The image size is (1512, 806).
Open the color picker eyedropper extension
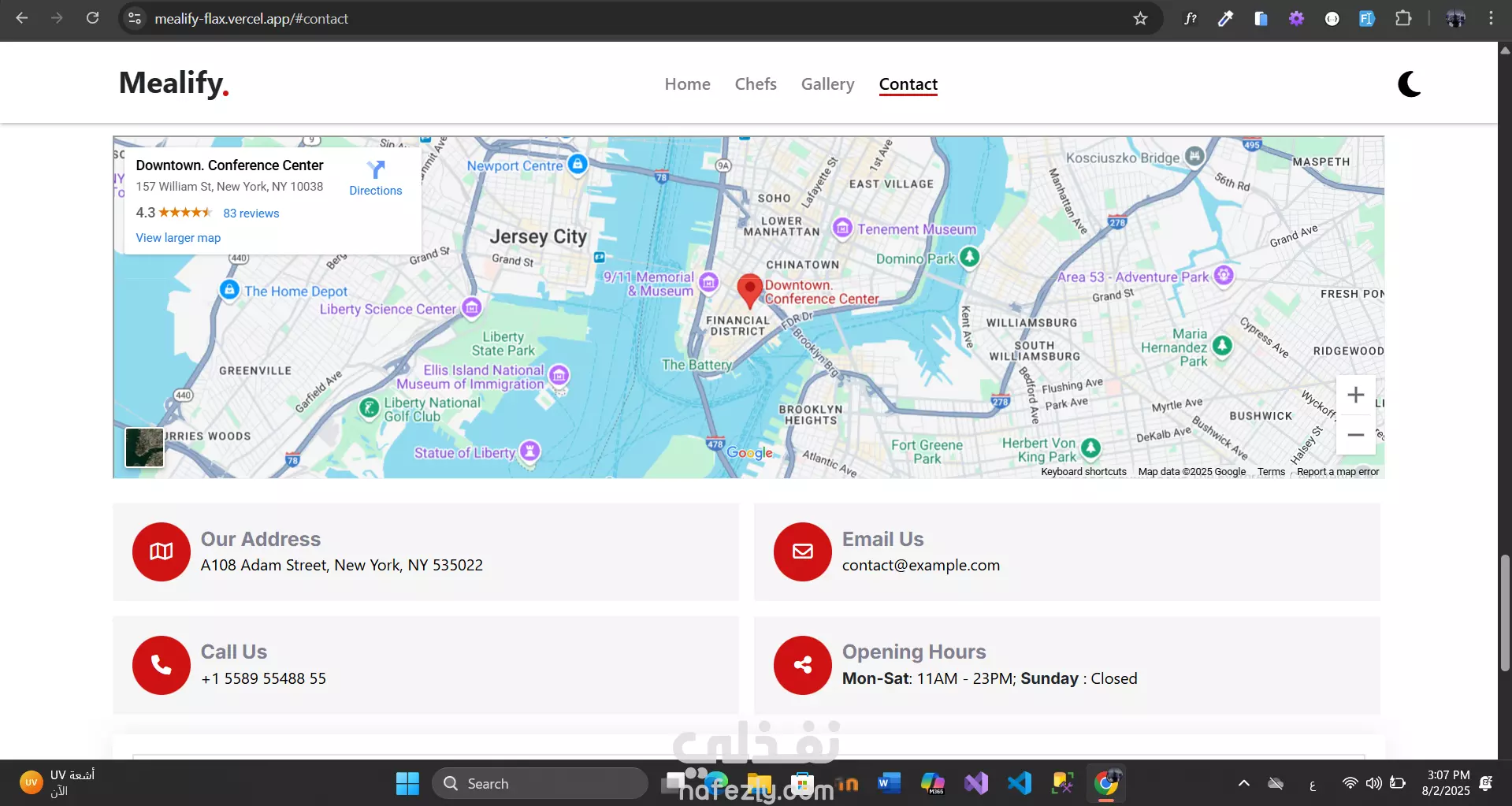point(1225,18)
